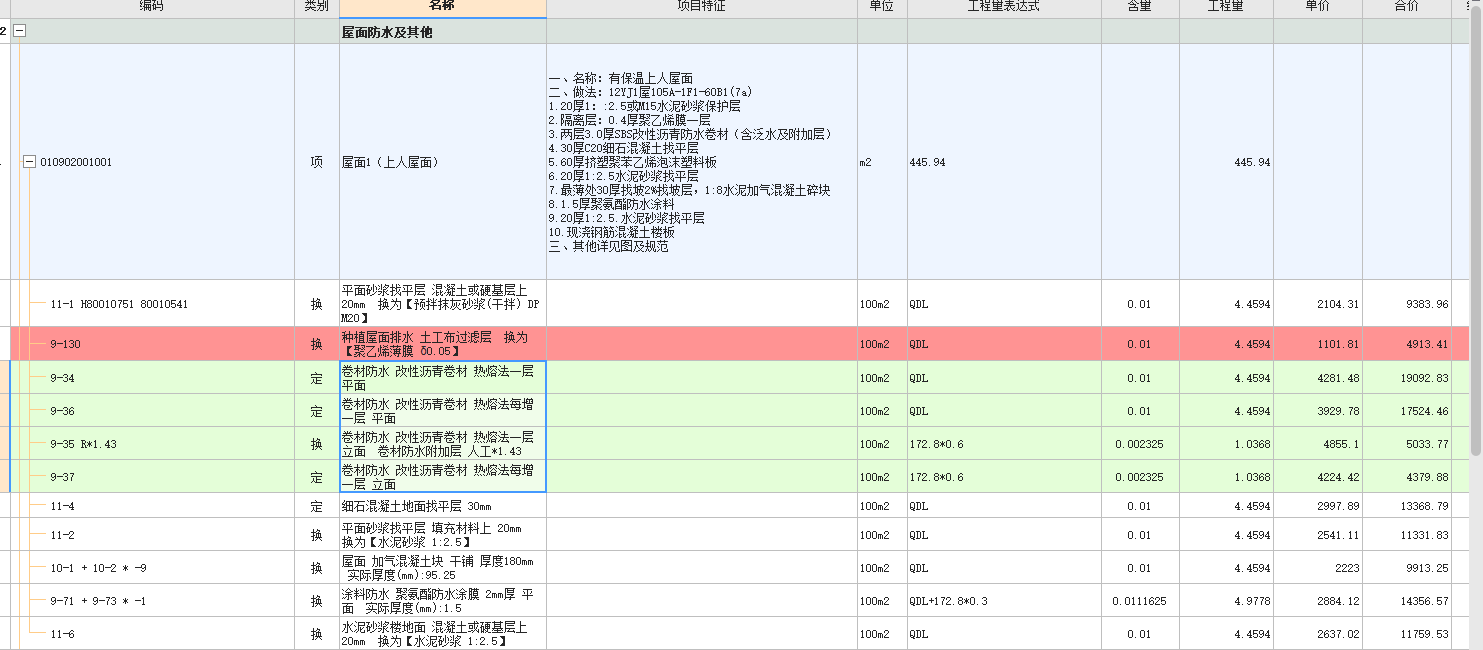The image size is (1483, 650).
Task: Click the 类别 column header
Action: click(x=317, y=7)
